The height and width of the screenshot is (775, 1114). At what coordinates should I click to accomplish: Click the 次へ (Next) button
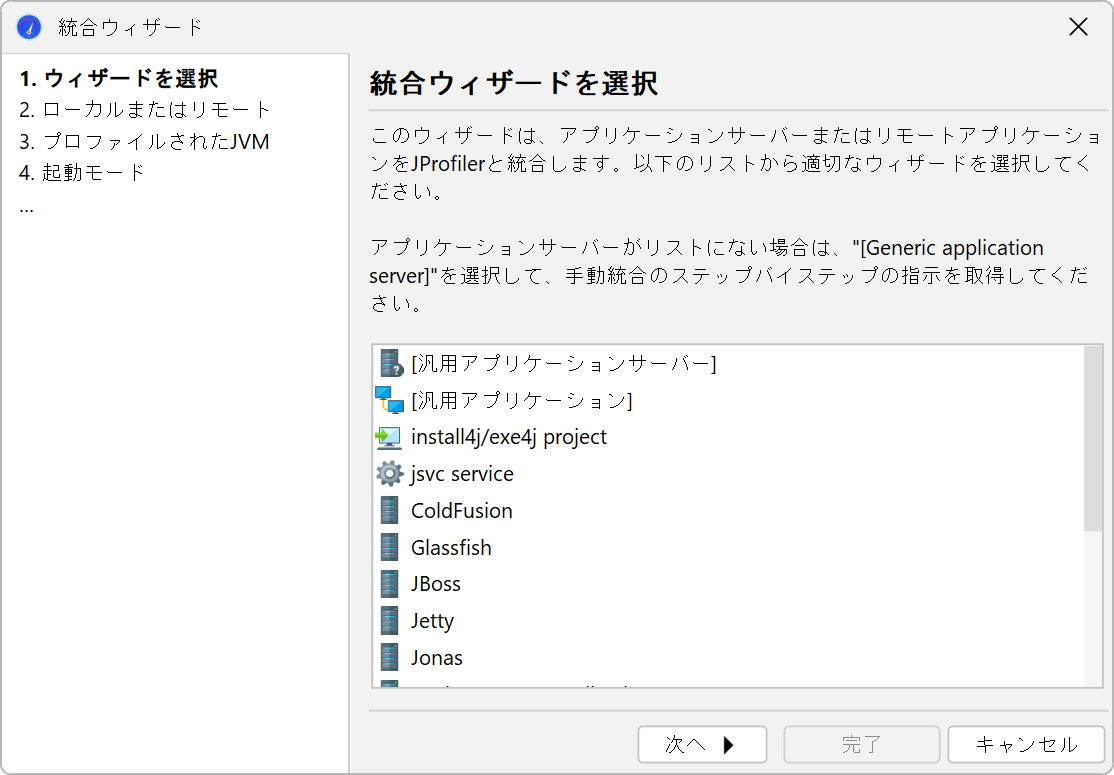(x=702, y=744)
